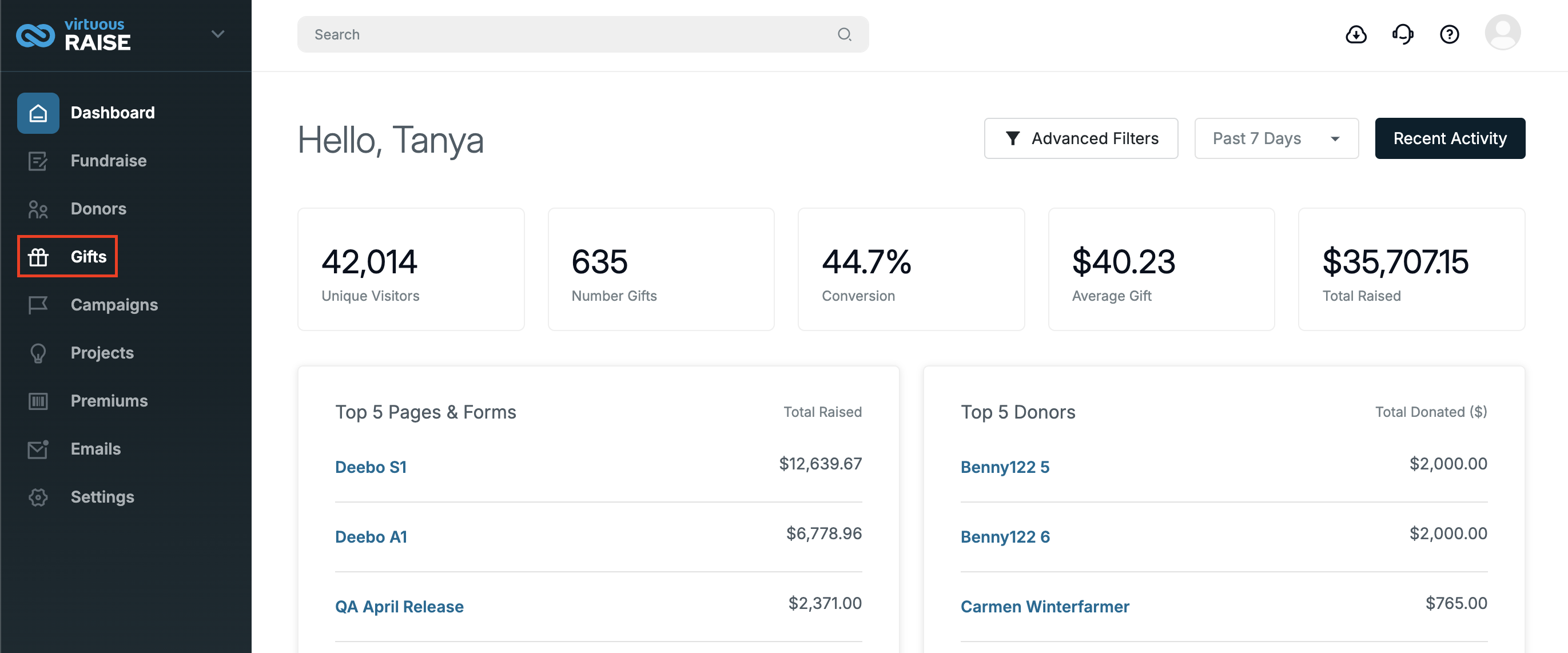The width and height of the screenshot is (1568, 653).
Task: Click the Settings gear icon
Action: click(x=38, y=496)
